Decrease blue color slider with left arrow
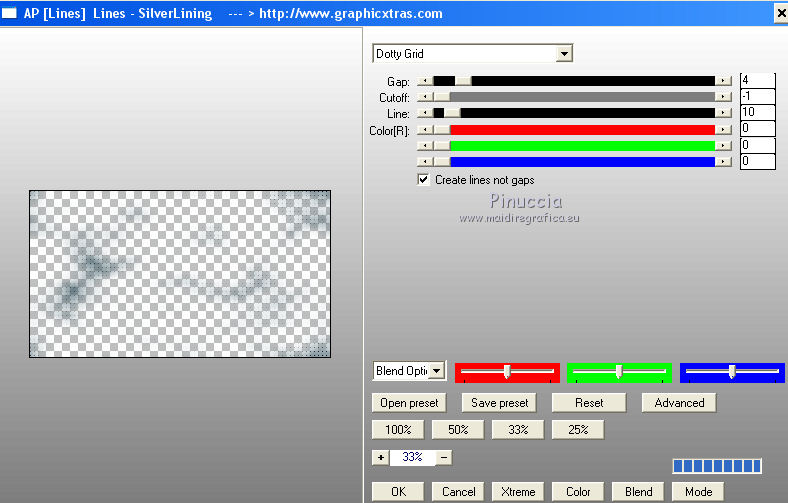The height and width of the screenshot is (503, 788). point(425,162)
